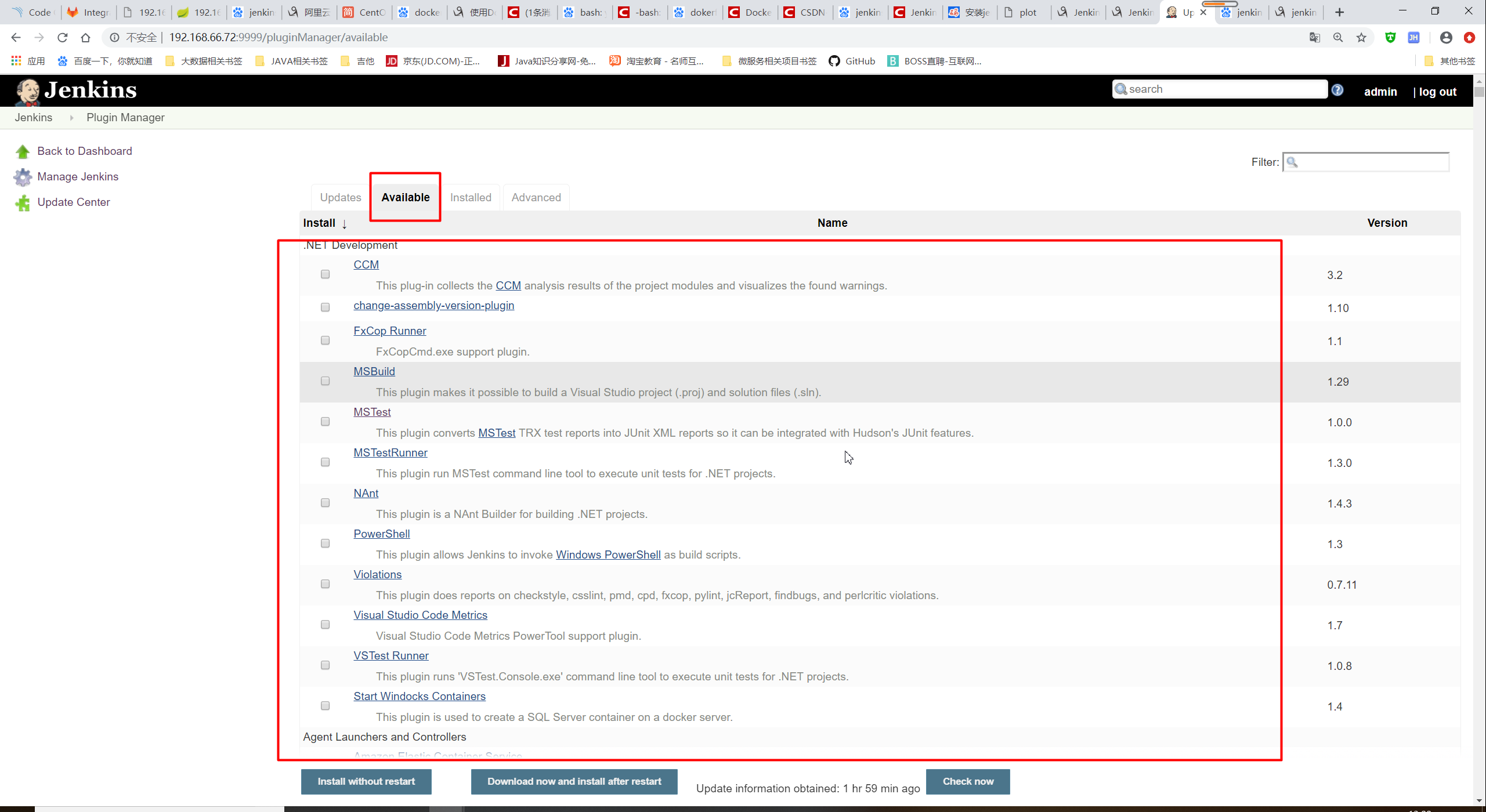Enable the checkbox next to VSTest Runner

(325, 665)
